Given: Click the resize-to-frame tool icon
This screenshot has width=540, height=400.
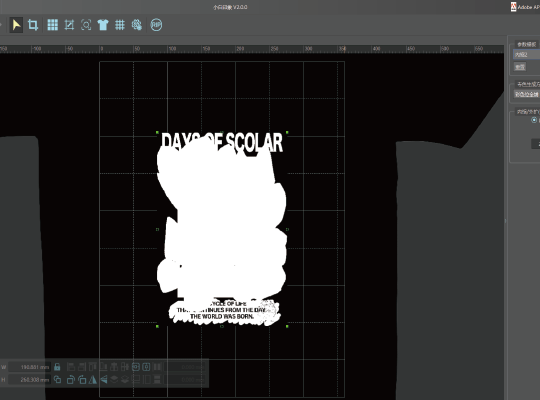Looking at the screenshot, I should (69, 25).
